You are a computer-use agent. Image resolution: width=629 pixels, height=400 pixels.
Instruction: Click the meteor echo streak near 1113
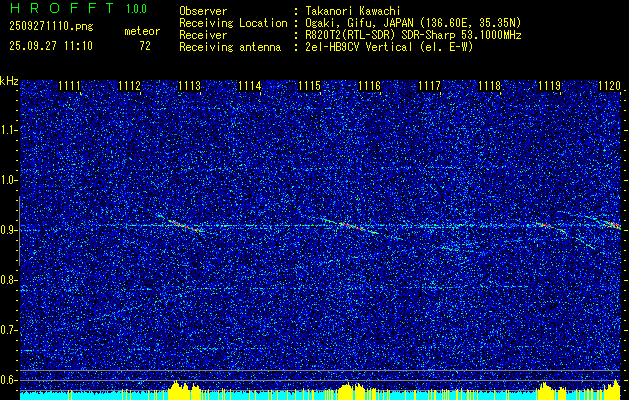click(x=184, y=225)
